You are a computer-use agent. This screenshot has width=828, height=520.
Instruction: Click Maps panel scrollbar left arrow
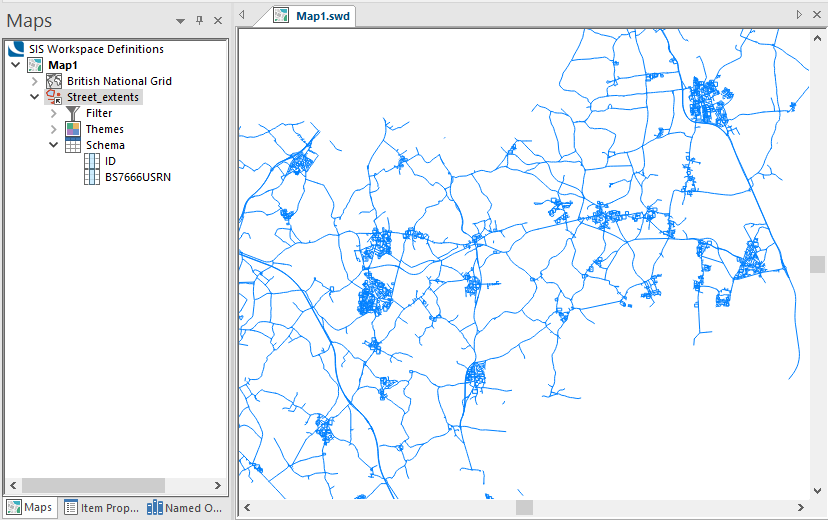(x=13, y=485)
